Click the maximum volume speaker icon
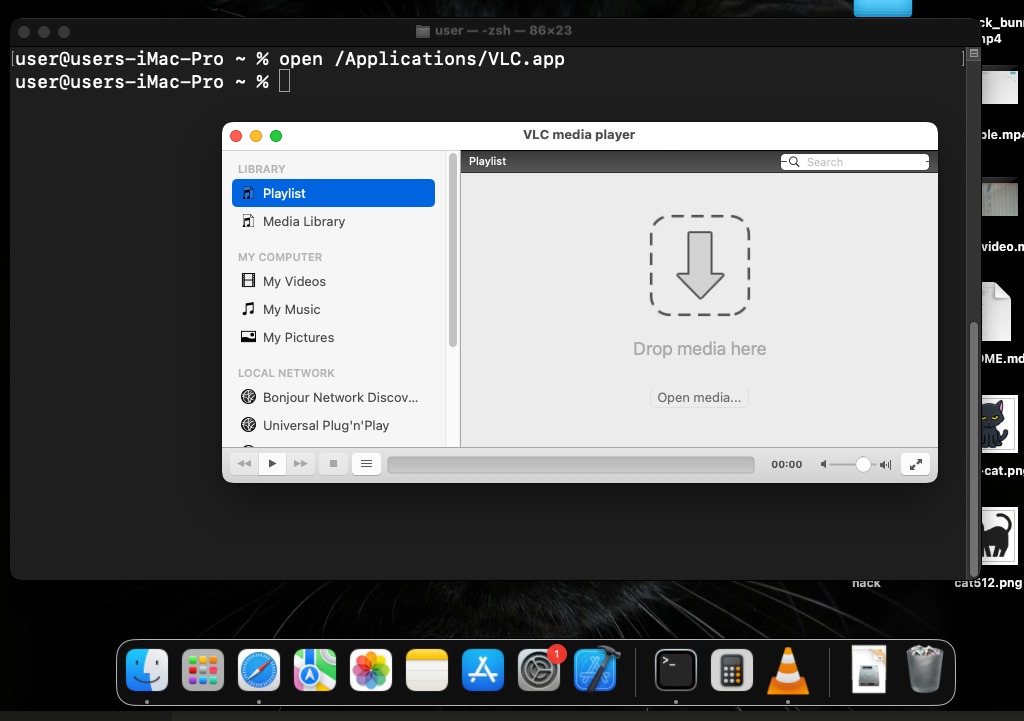Screen dimensions: 1024x721 [x=885, y=464]
